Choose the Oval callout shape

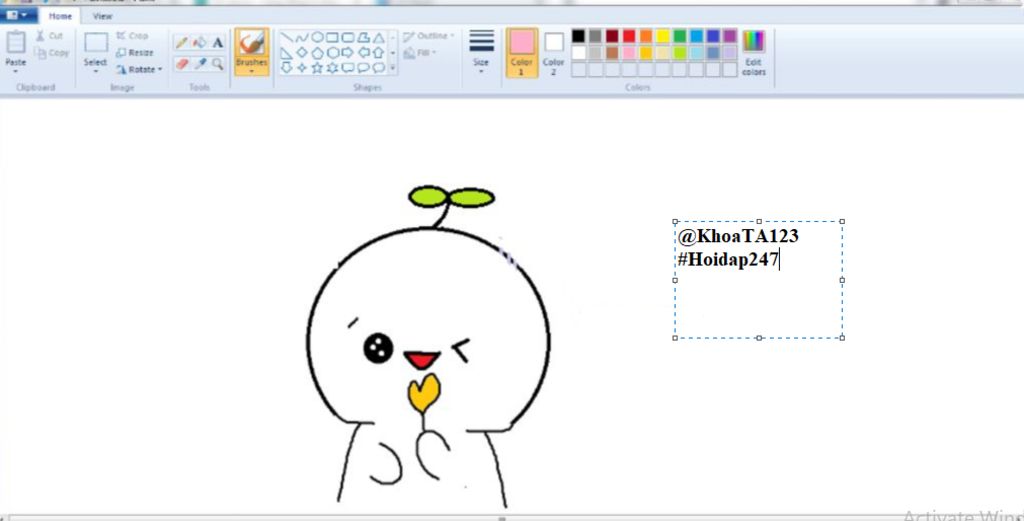(363, 67)
